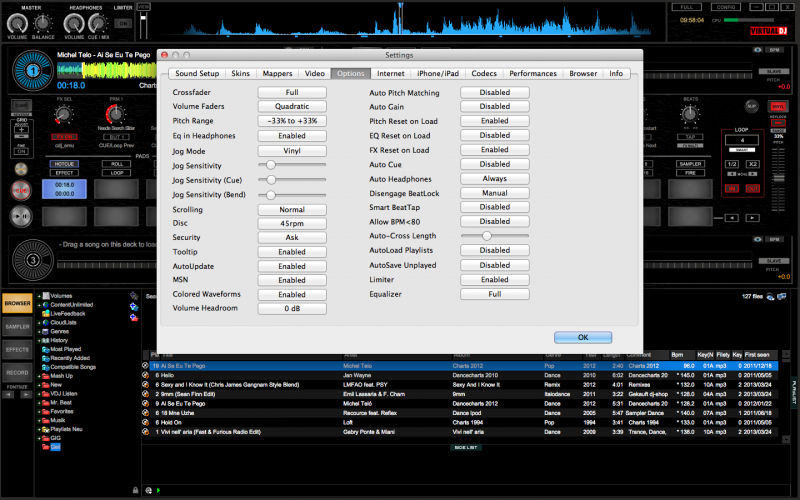The width and height of the screenshot is (800, 500).
Task: Double the loop length with the X2 button
Action: coord(752,164)
